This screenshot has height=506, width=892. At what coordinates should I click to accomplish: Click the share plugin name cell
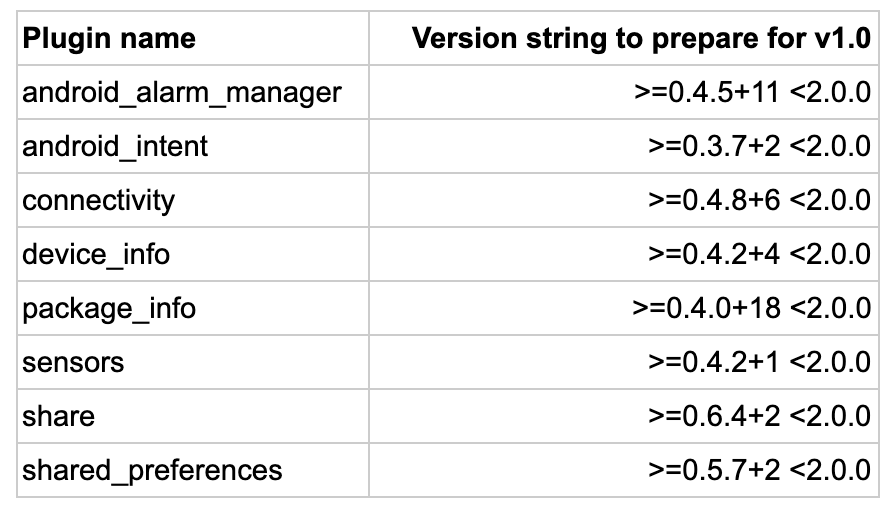[x=193, y=416]
